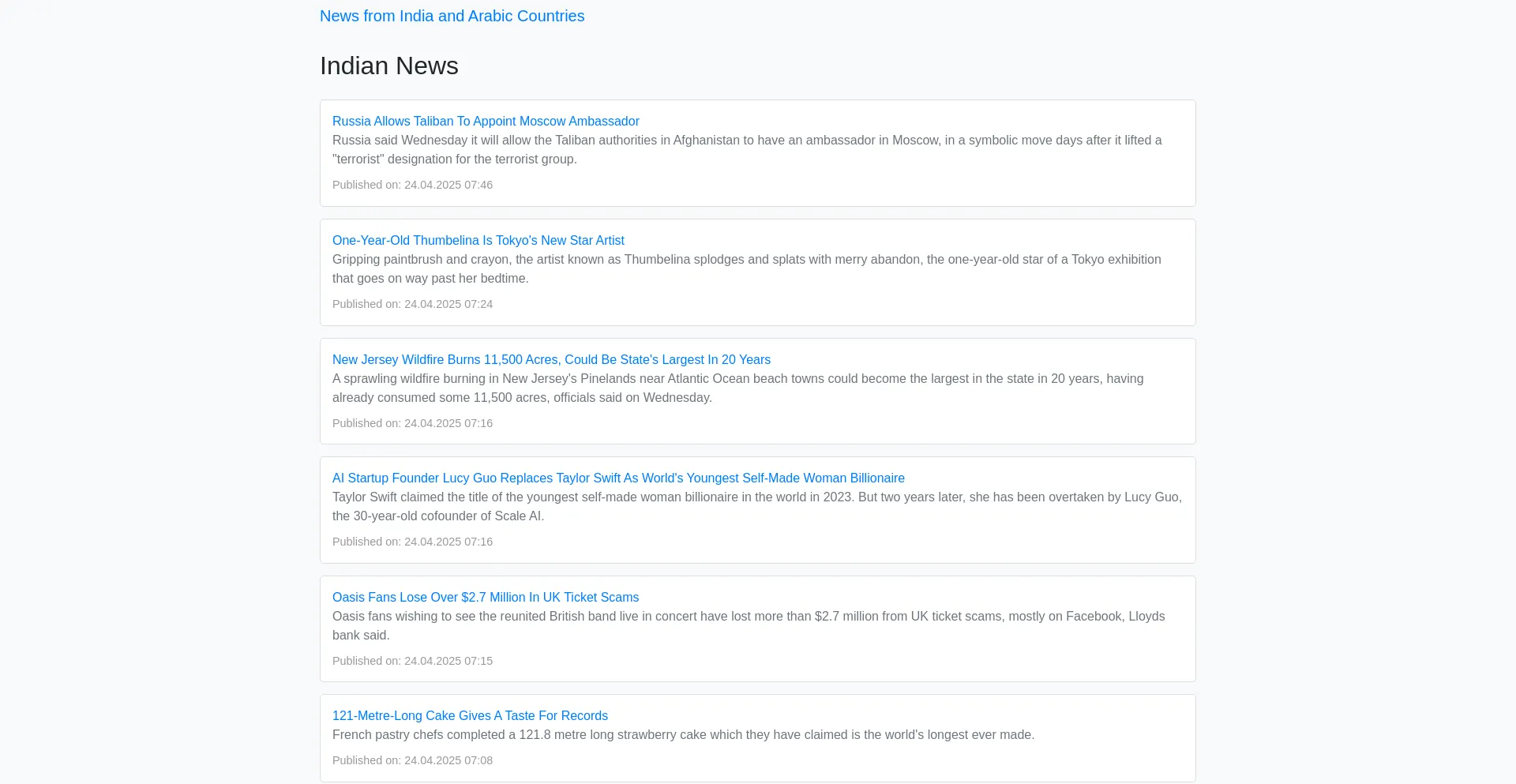This screenshot has width=1516, height=784.
Task: Click 'News from India and Arabic Countries' header link
Action: pyautogui.click(x=452, y=16)
